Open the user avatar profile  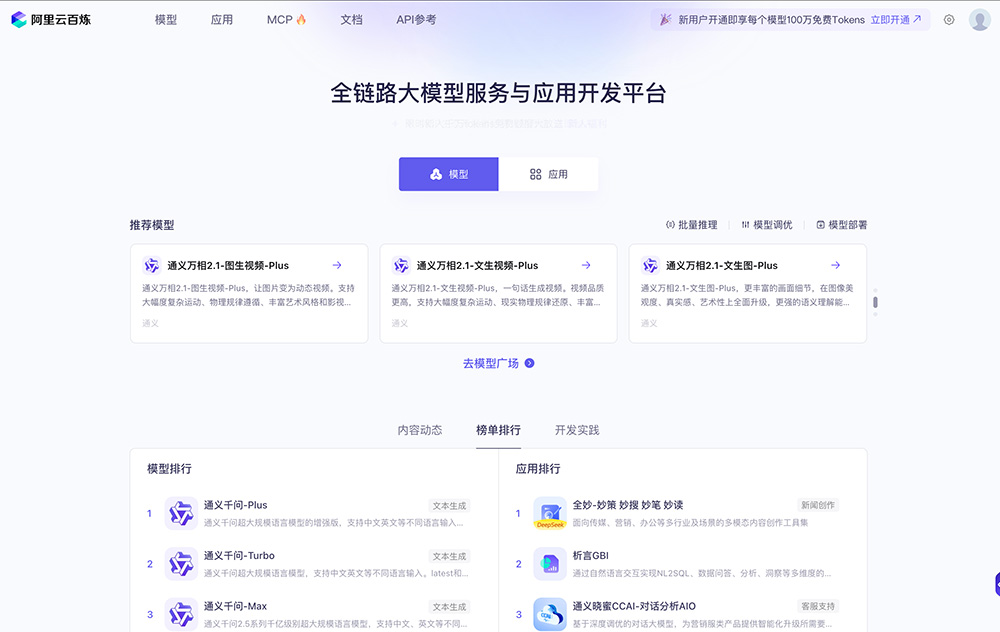click(980, 20)
